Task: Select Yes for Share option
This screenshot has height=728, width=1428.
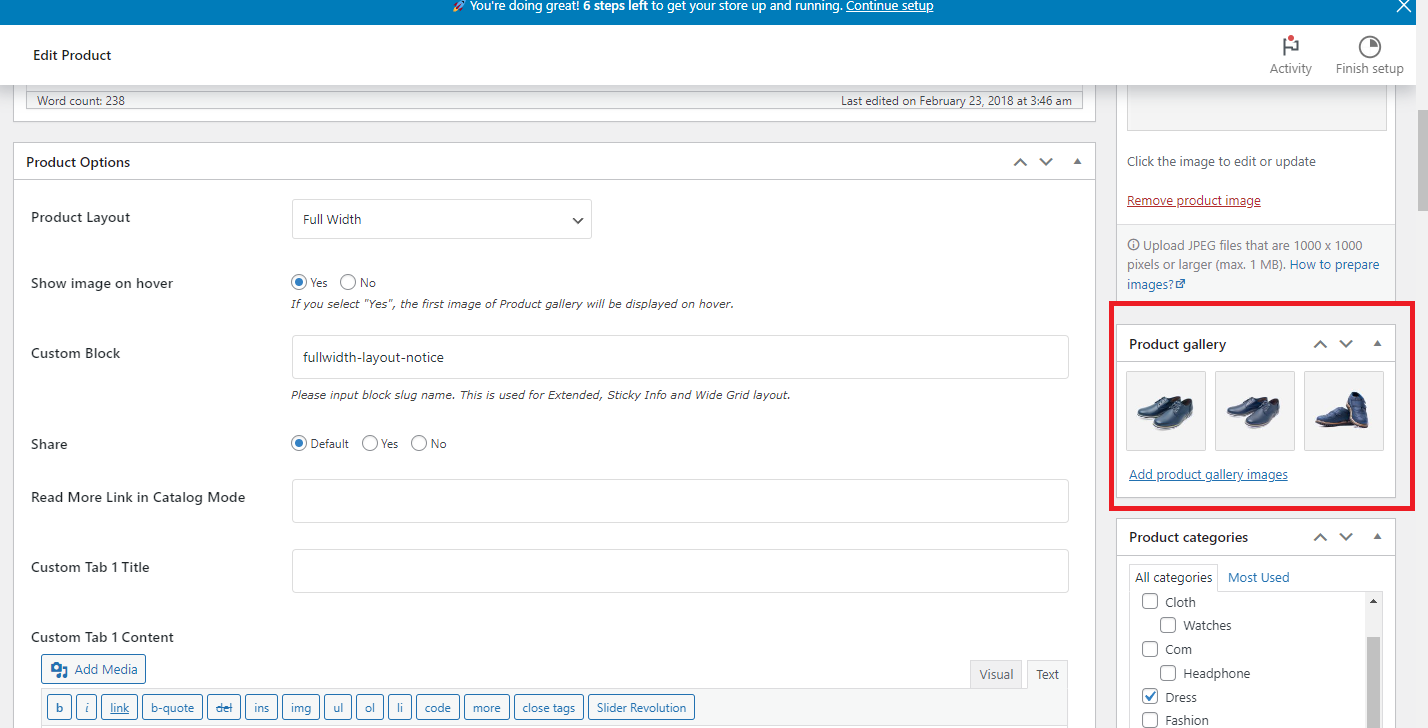Action: (370, 443)
